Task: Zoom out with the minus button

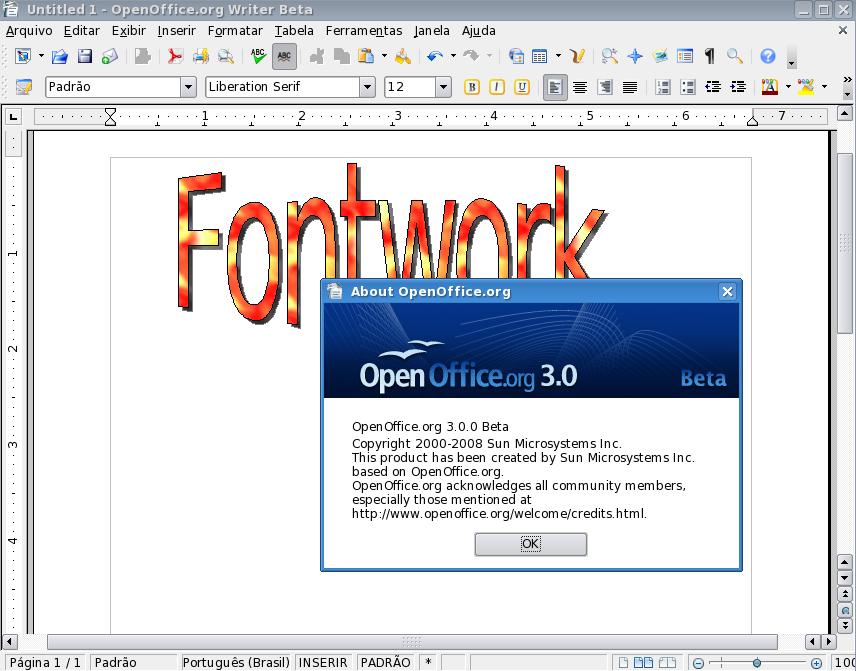Action: (698, 663)
